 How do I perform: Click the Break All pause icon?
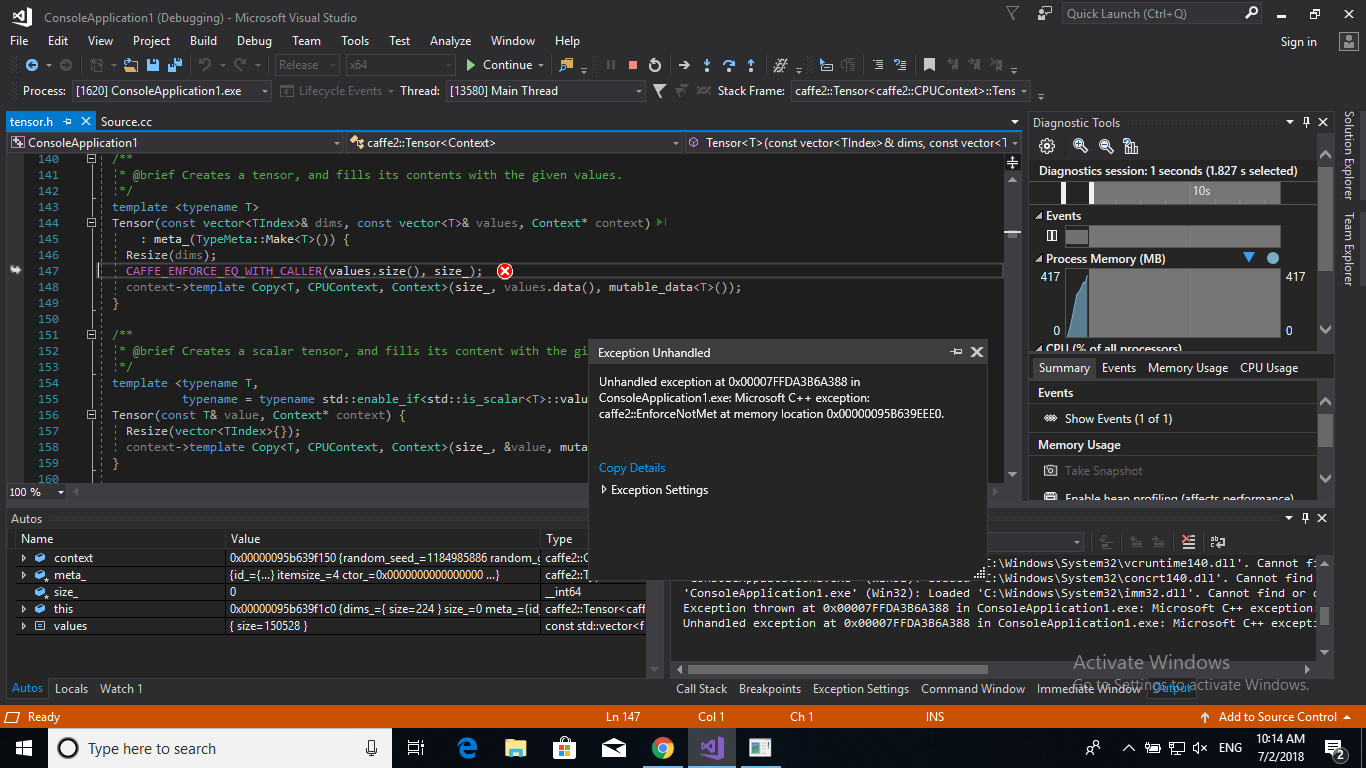[611, 65]
